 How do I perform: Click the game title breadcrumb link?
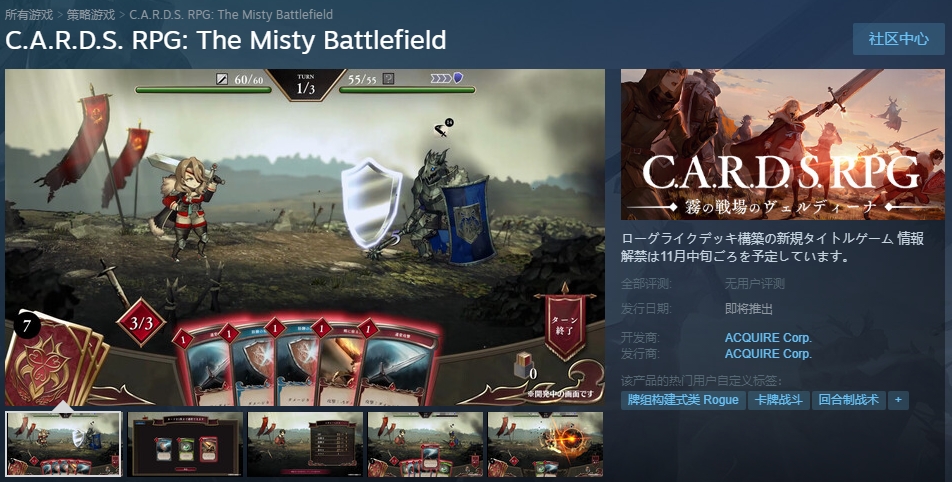coord(231,14)
